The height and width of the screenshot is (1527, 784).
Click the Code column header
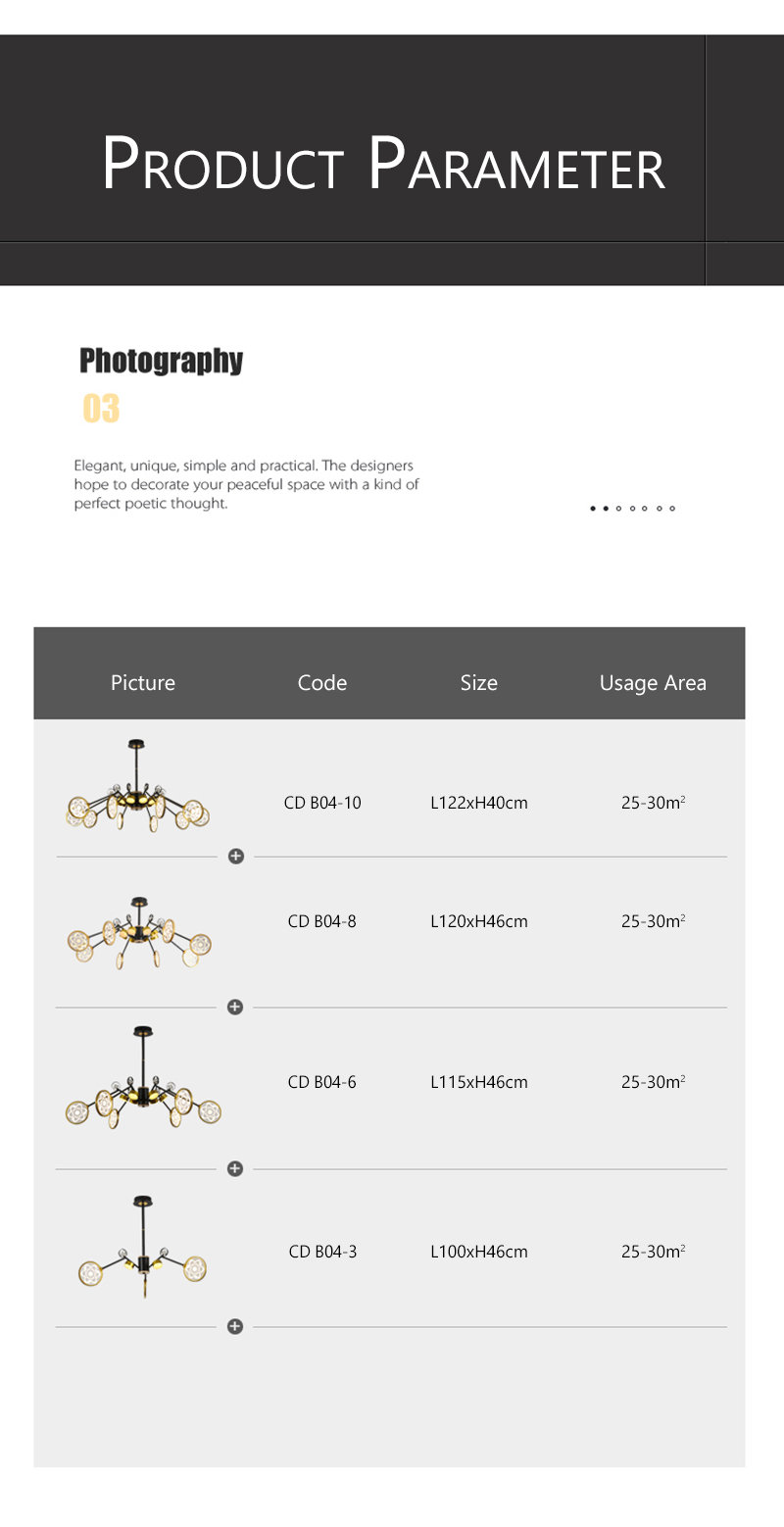tap(322, 682)
